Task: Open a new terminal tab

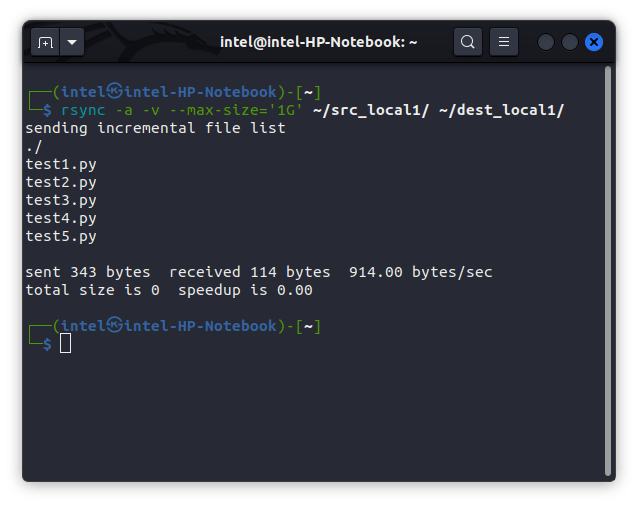Action: pos(45,42)
